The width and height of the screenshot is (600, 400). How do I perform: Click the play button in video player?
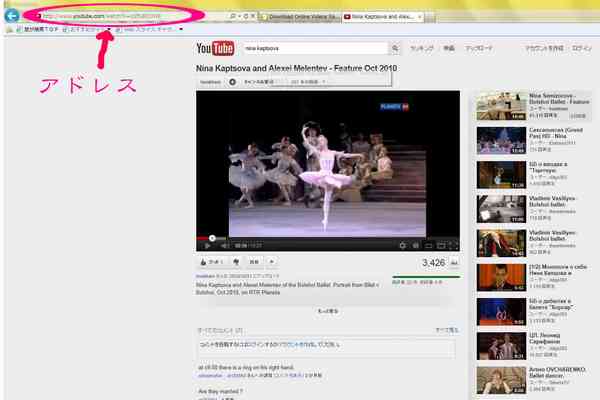(207, 245)
